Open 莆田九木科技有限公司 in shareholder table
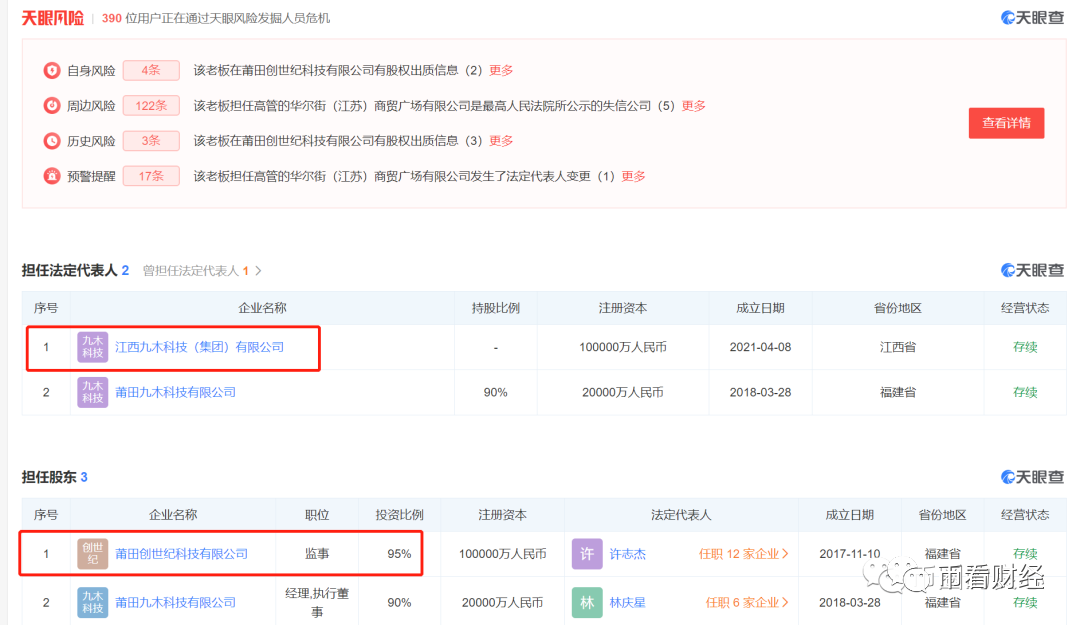Image resolution: width=1080 pixels, height=625 pixels. point(175,602)
